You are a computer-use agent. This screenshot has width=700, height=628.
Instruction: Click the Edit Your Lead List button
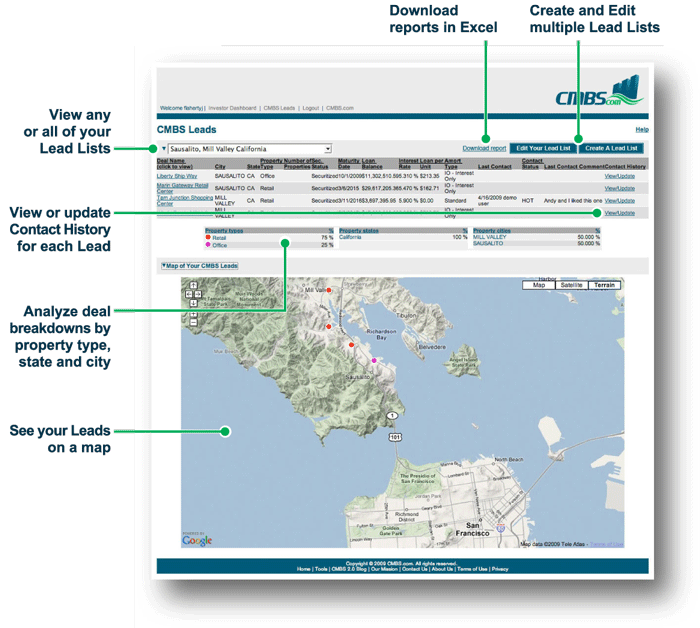click(543, 148)
